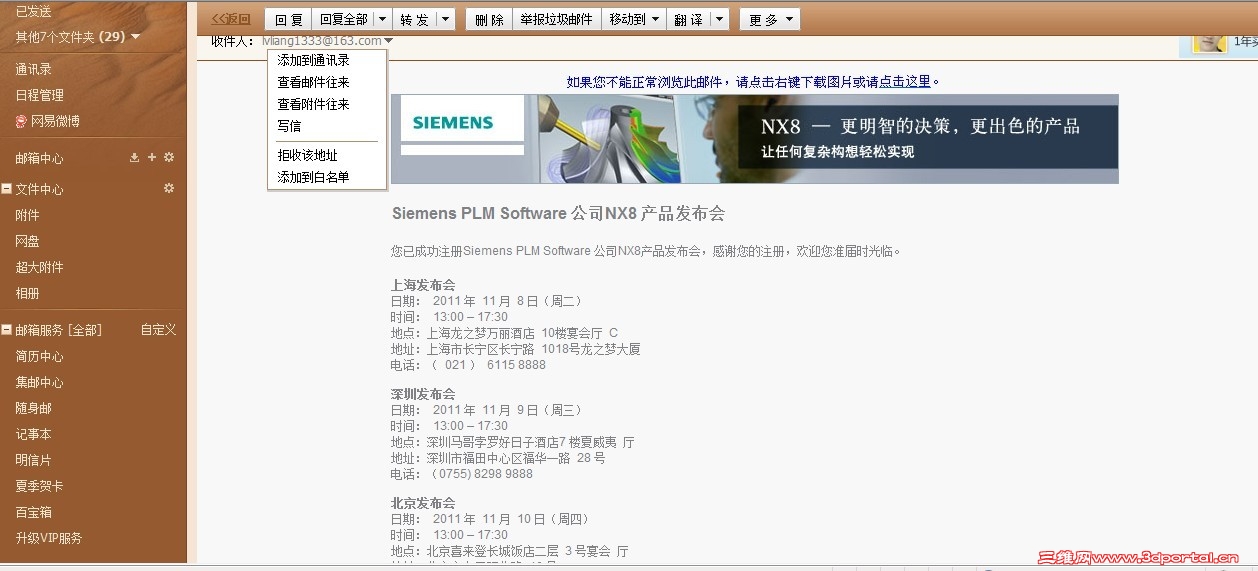Open 明信片 service

tap(33, 460)
